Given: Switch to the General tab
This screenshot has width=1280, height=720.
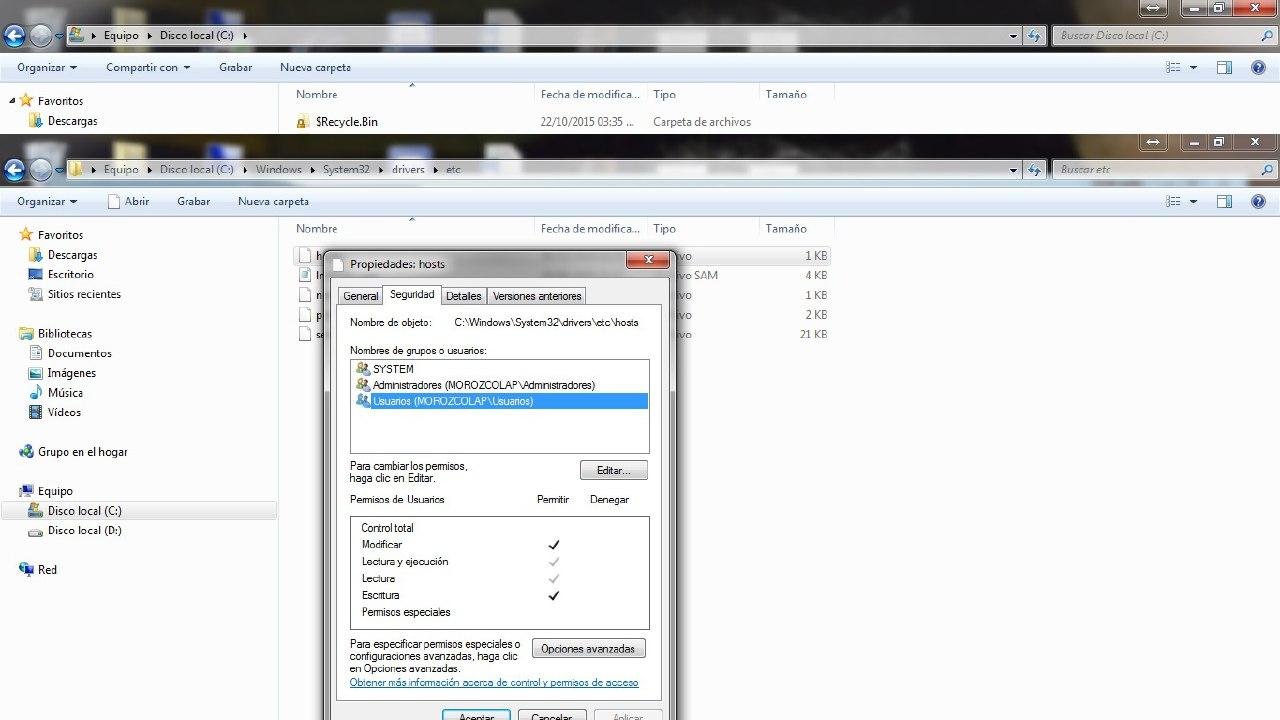Looking at the screenshot, I should pos(360,296).
